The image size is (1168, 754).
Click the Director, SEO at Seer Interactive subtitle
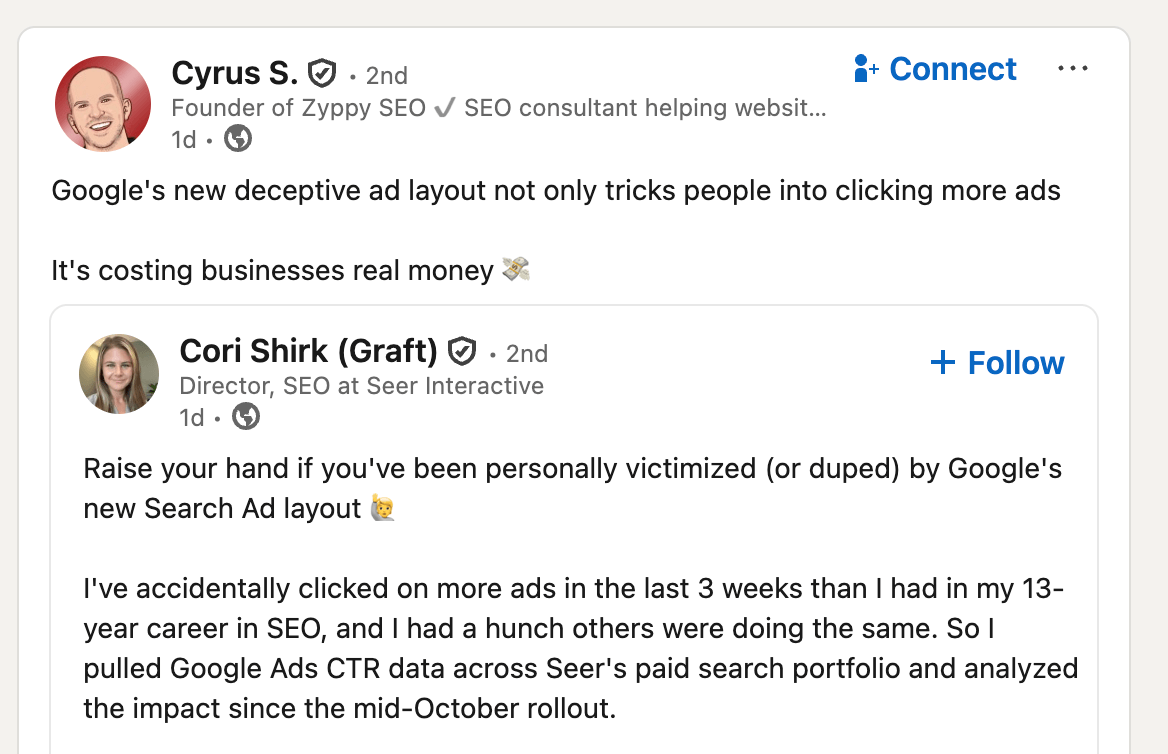pos(361,385)
